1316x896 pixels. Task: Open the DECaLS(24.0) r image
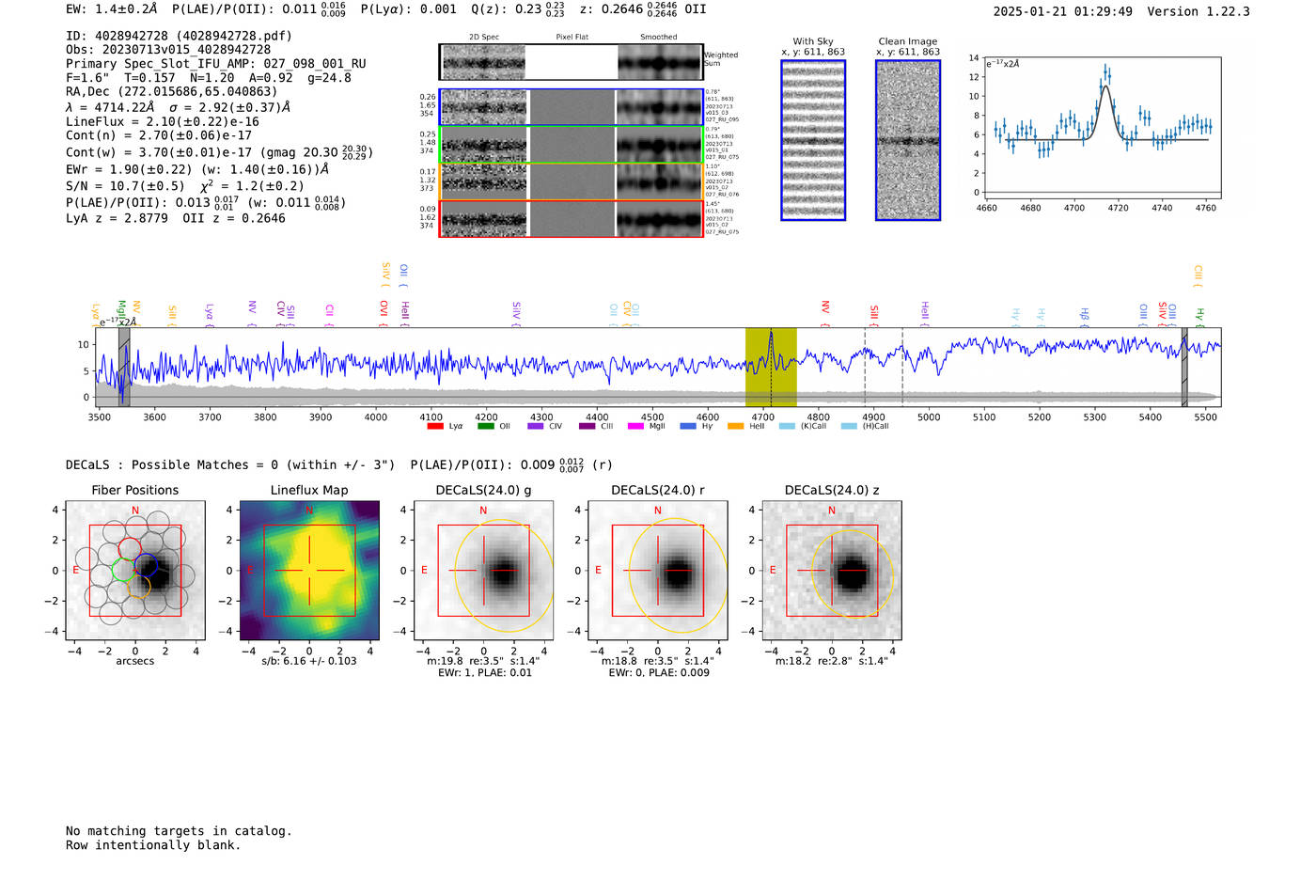(658, 571)
